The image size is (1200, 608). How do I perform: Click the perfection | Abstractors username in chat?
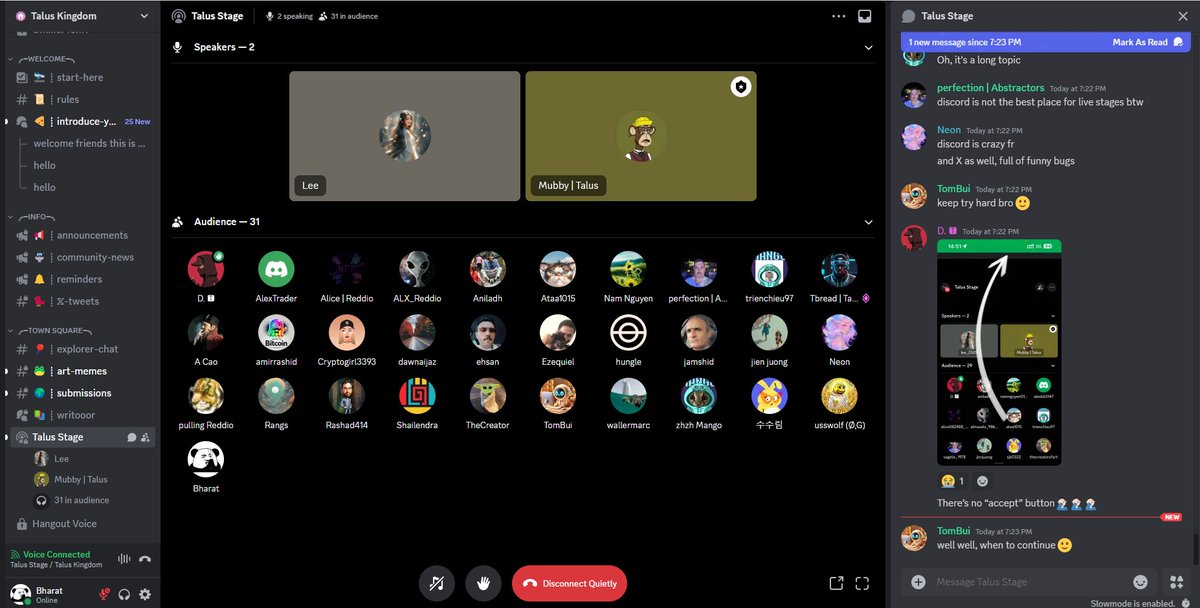[990, 88]
